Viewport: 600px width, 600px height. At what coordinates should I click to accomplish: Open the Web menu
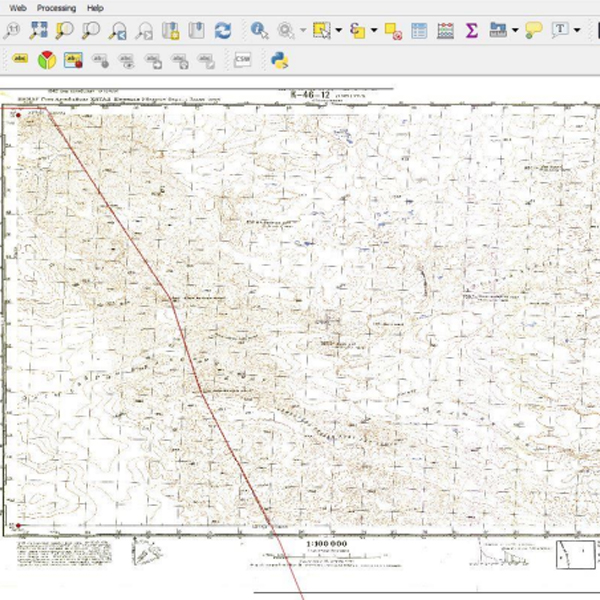(x=17, y=7)
